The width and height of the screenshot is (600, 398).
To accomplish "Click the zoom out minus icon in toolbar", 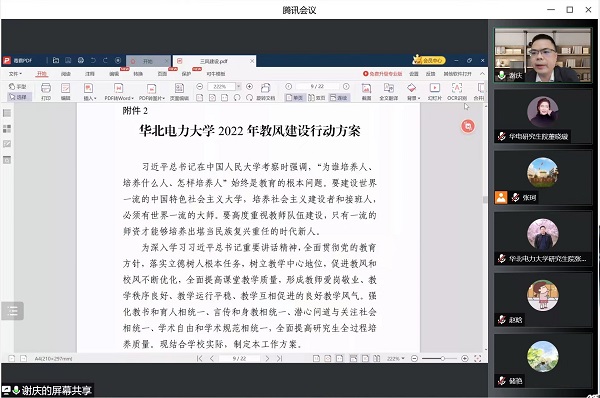I will 199,86.
